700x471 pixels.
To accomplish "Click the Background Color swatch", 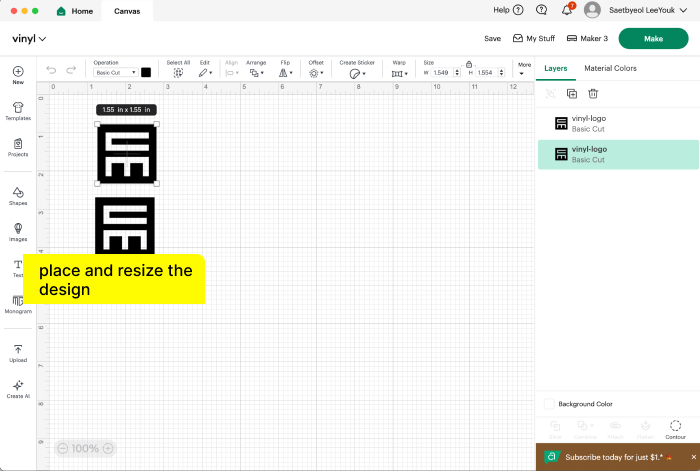I will pyautogui.click(x=549, y=404).
